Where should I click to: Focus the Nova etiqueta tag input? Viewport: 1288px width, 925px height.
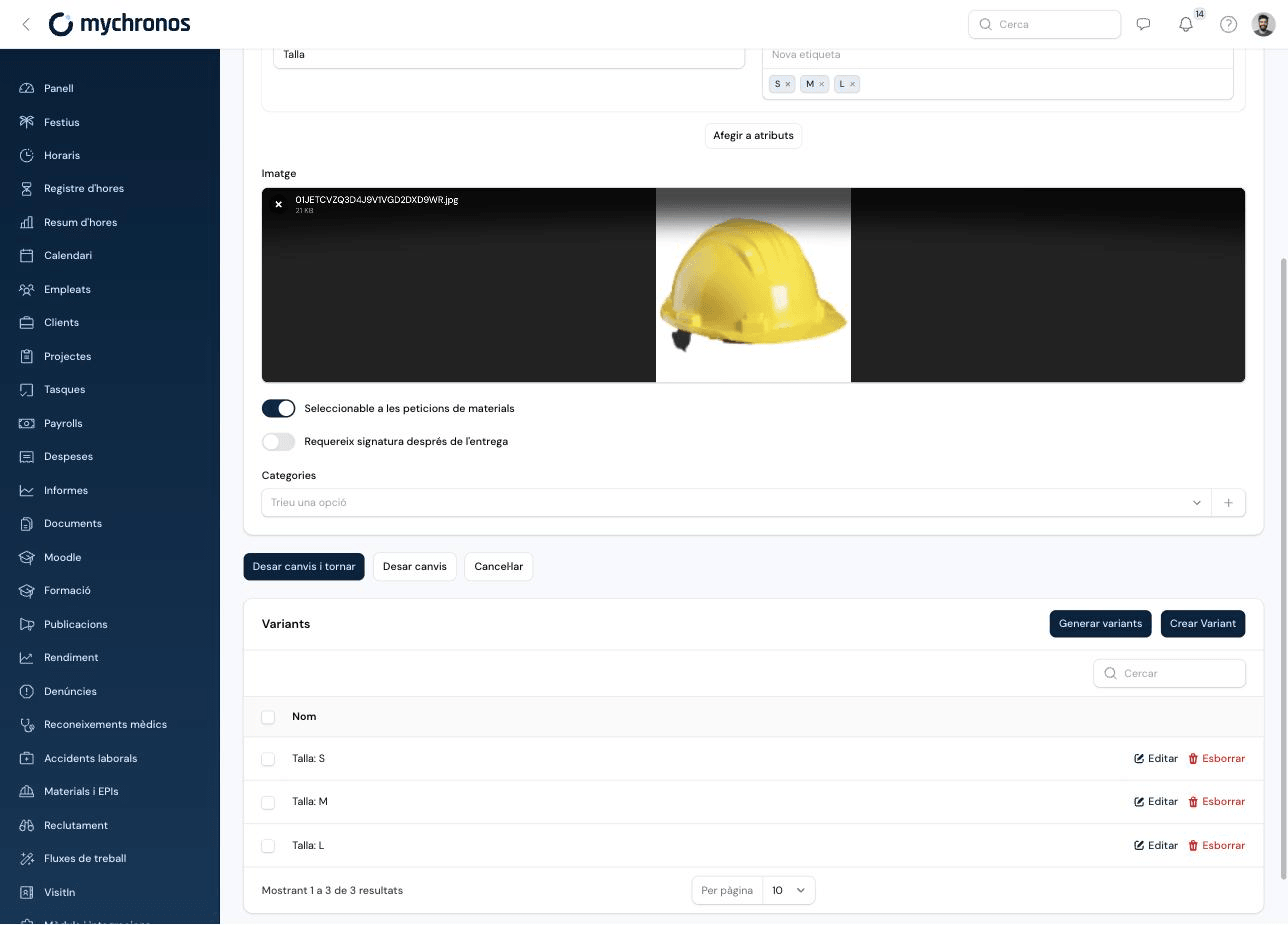(x=997, y=55)
